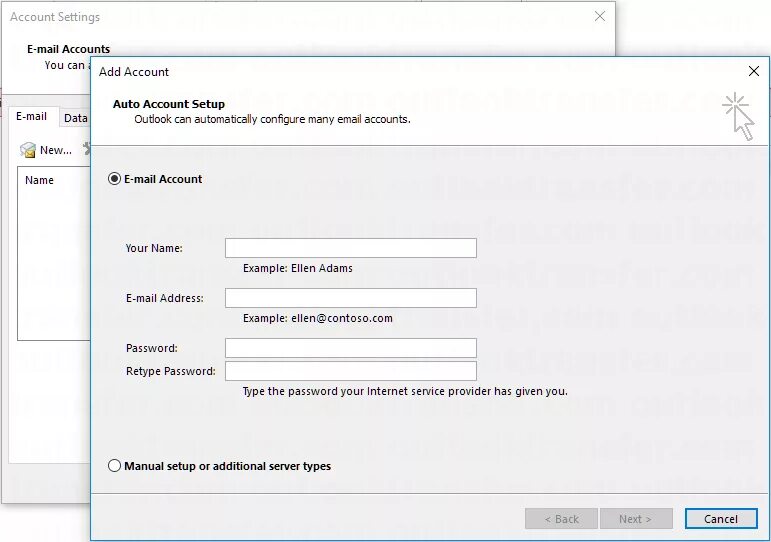Screen dimensions: 771x542
Task: Click the Add Account title bar
Action: pos(400,72)
